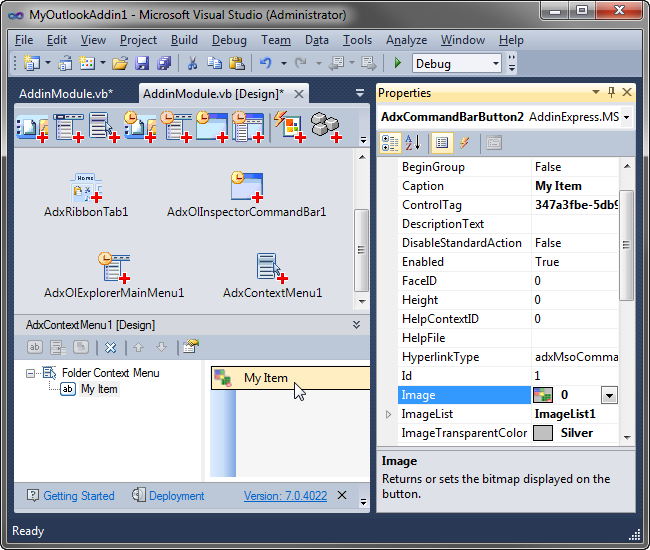Open the Debug configuration dropdown
The width and height of the screenshot is (650, 550).
(x=496, y=63)
